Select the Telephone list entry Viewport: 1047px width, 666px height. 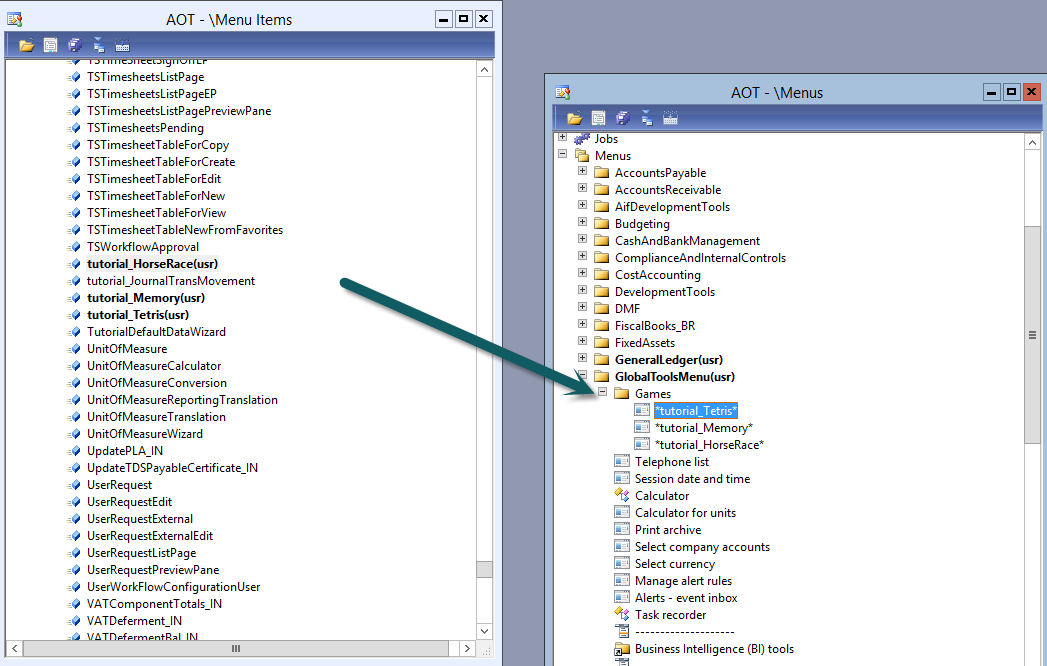coord(671,462)
